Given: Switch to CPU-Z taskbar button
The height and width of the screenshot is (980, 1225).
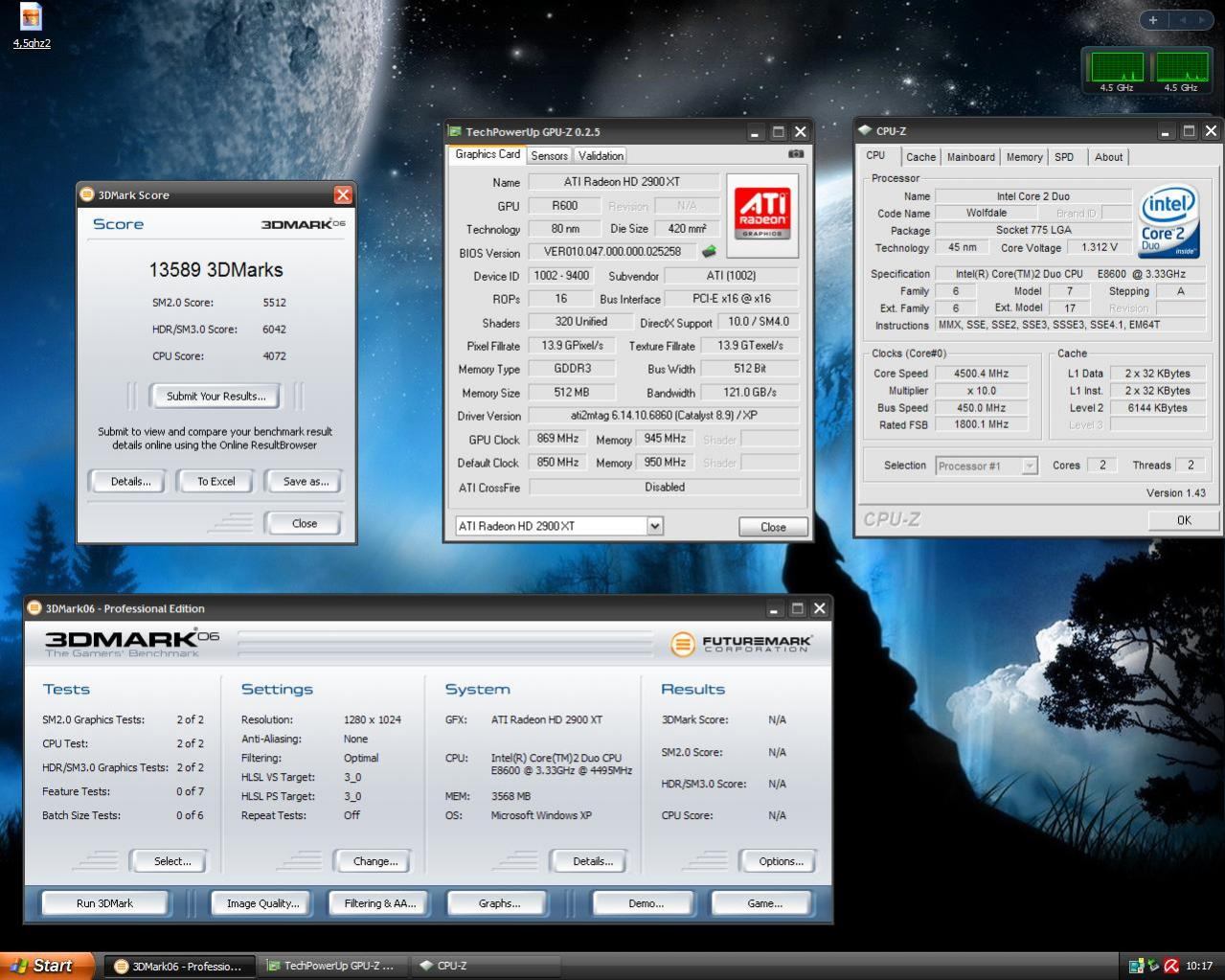Looking at the screenshot, I should [484, 966].
